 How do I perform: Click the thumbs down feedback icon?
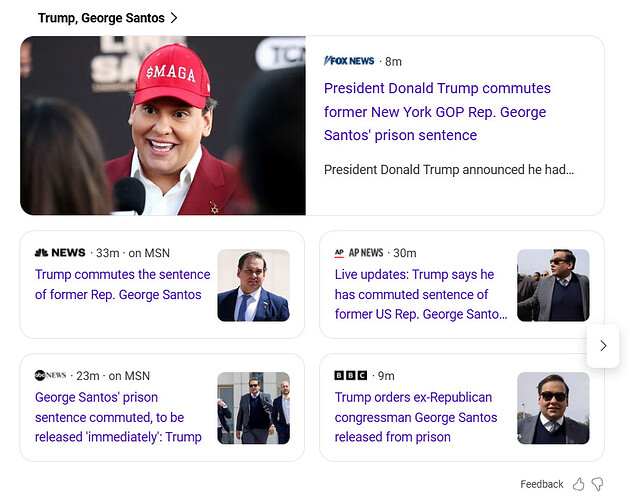597,484
